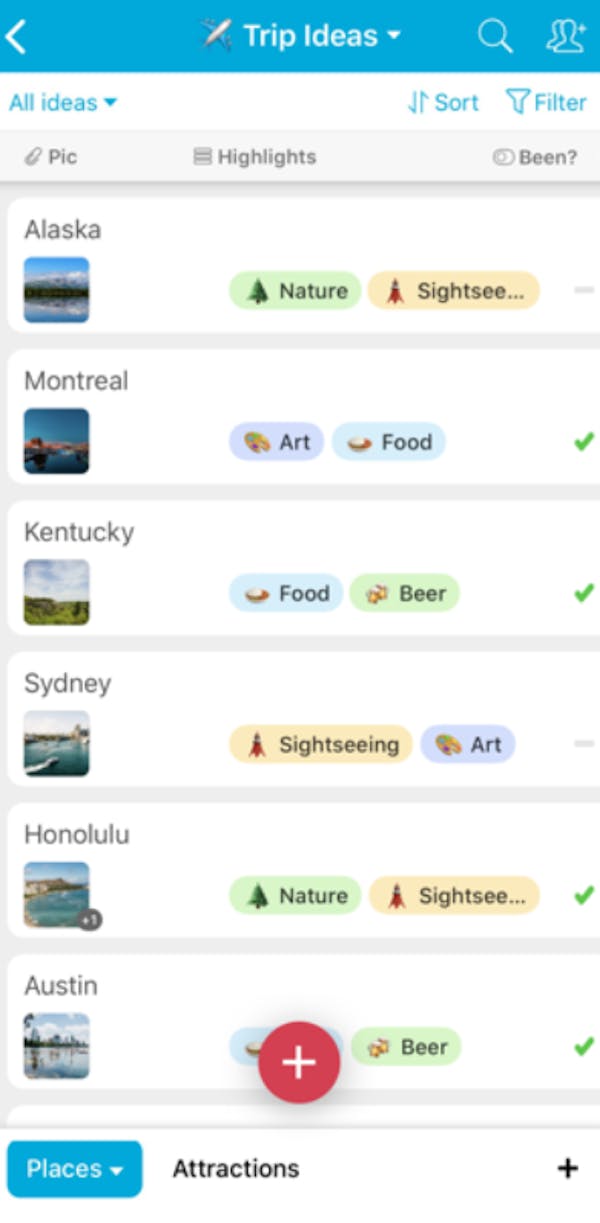Mark Sydney as visited via its dash toggle
This screenshot has width=600, height=1223.
click(583, 744)
